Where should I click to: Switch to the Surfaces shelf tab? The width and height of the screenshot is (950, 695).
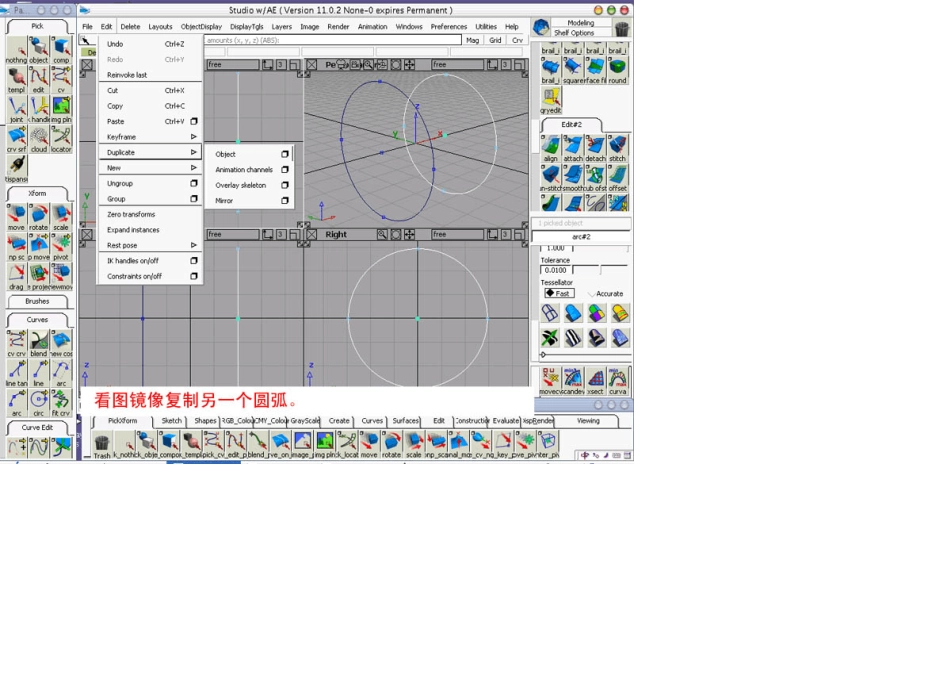click(406, 421)
